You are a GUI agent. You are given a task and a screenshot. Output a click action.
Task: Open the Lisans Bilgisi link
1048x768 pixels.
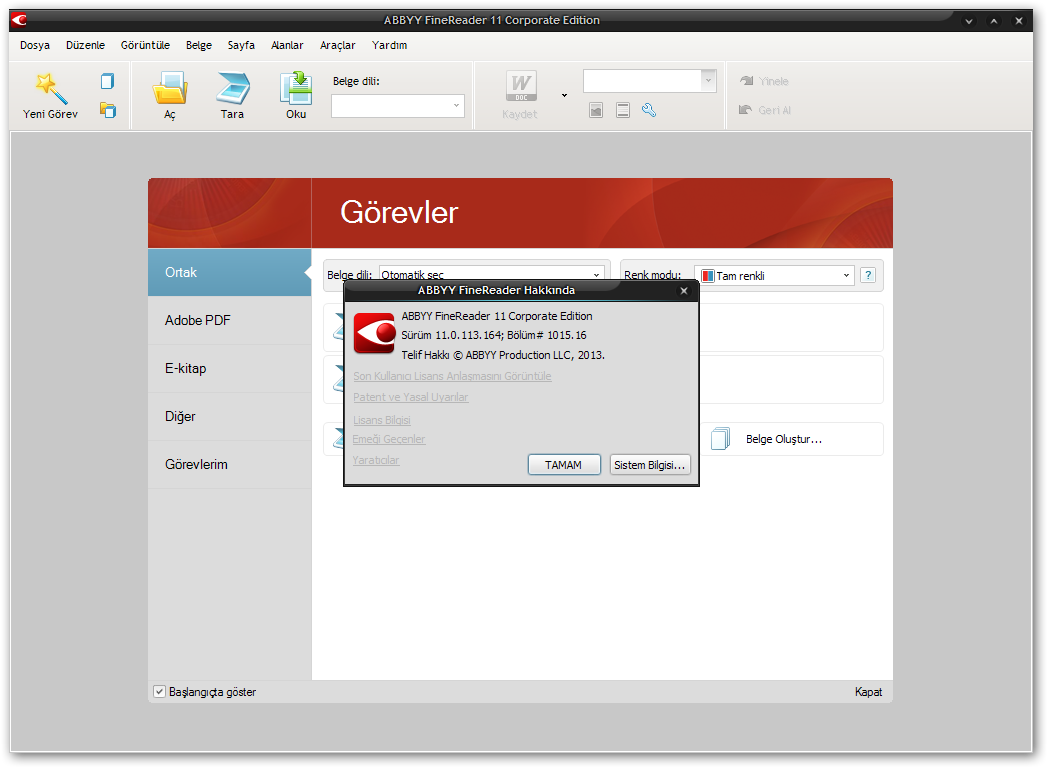(x=382, y=420)
